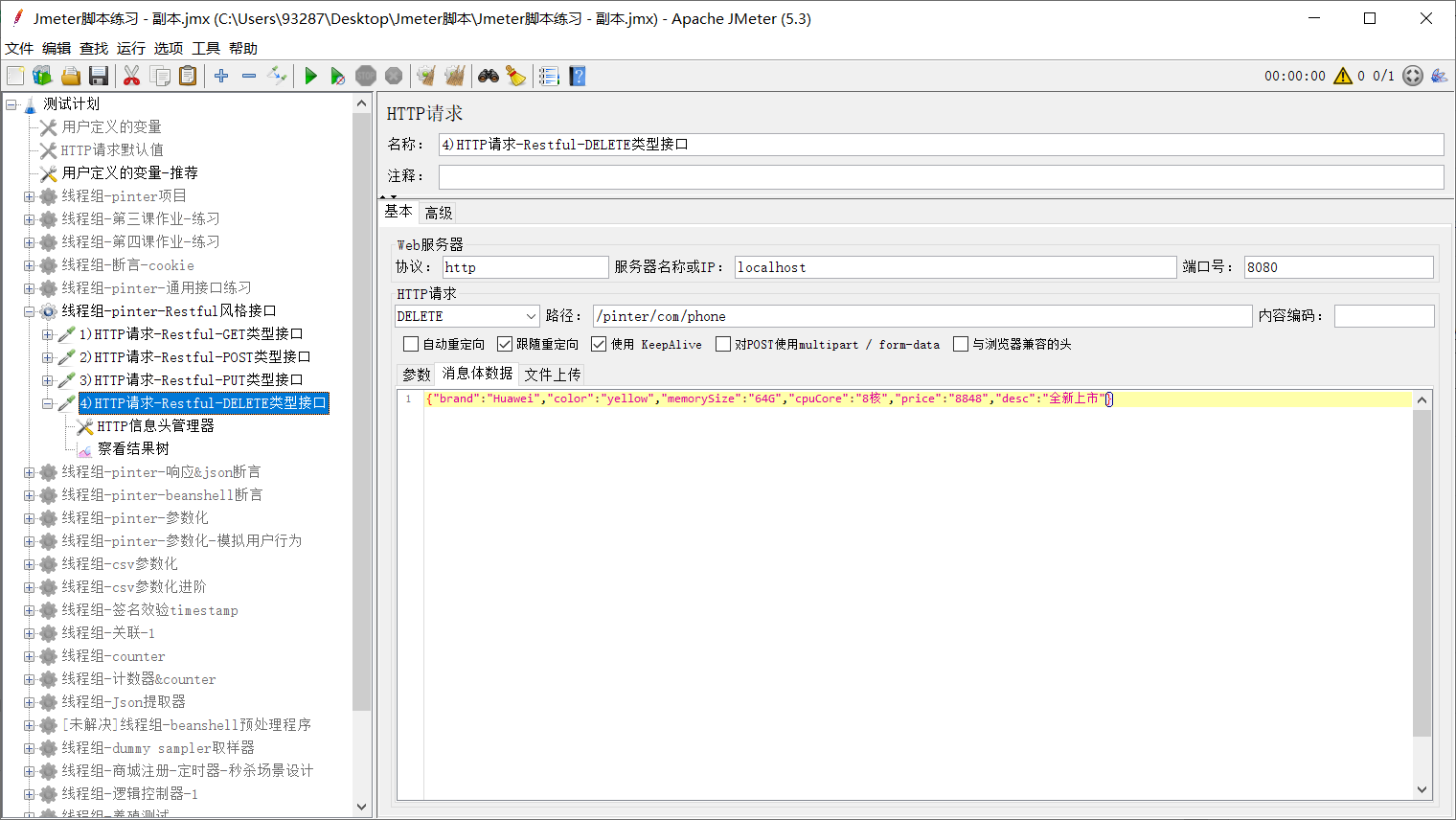Select the 消息体数据 tab
The height and width of the screenshot is (820, 1456).
click(477, 374)
